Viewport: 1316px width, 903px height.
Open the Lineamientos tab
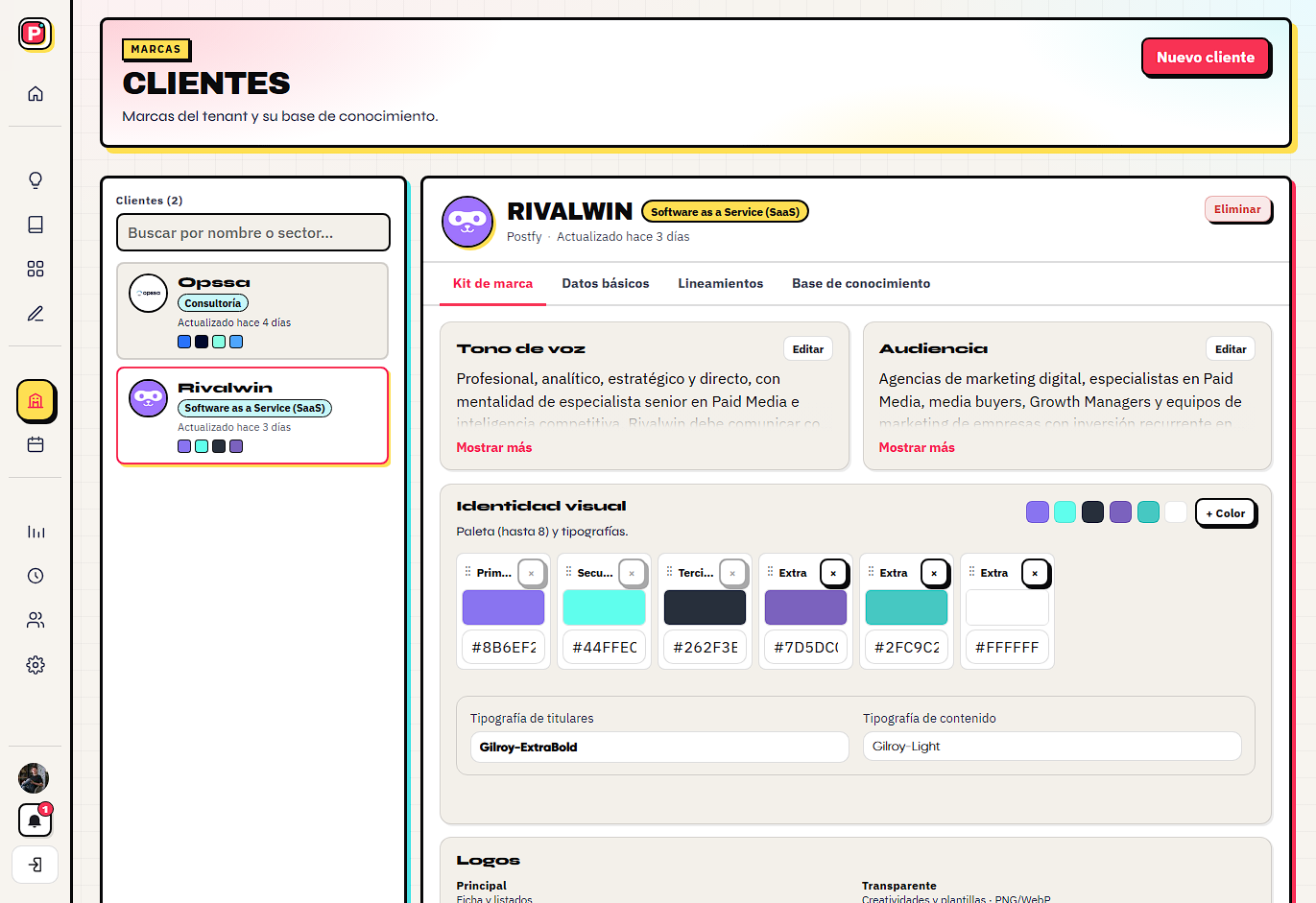pyautogui.click(x=721, y=283)
